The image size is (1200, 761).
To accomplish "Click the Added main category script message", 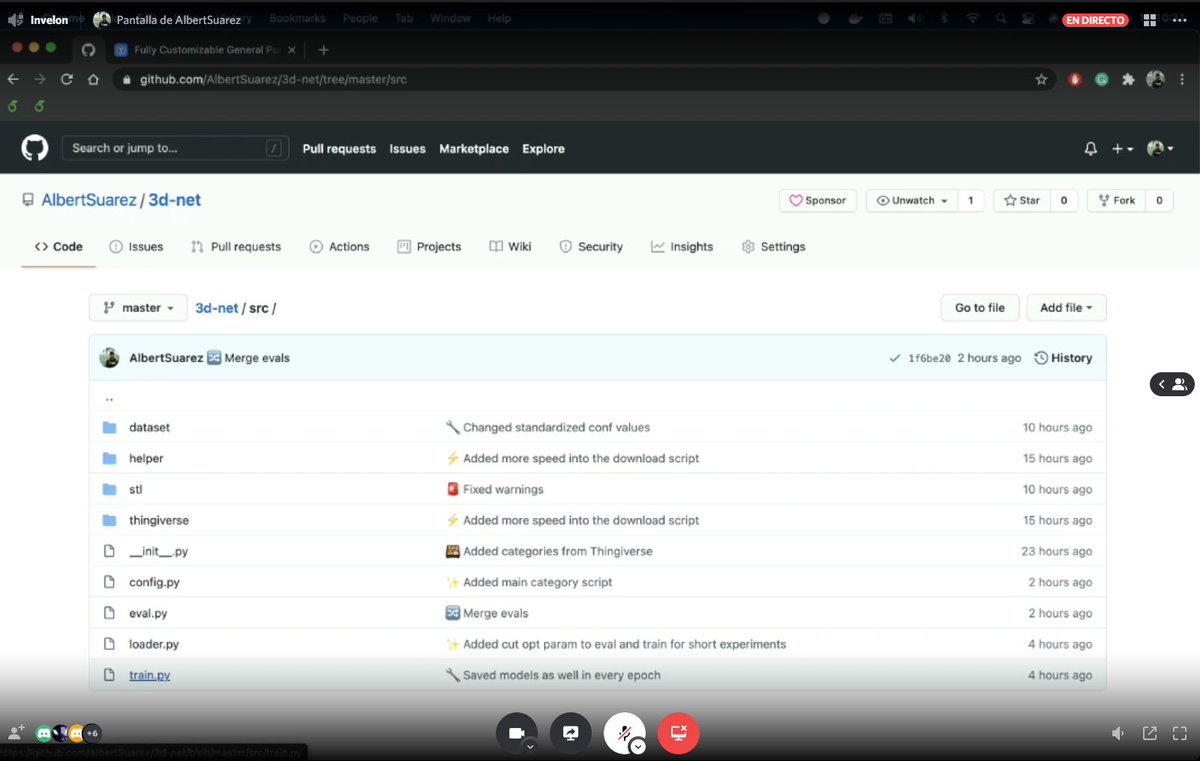I will pyautogui.click(x=538, y=582).
